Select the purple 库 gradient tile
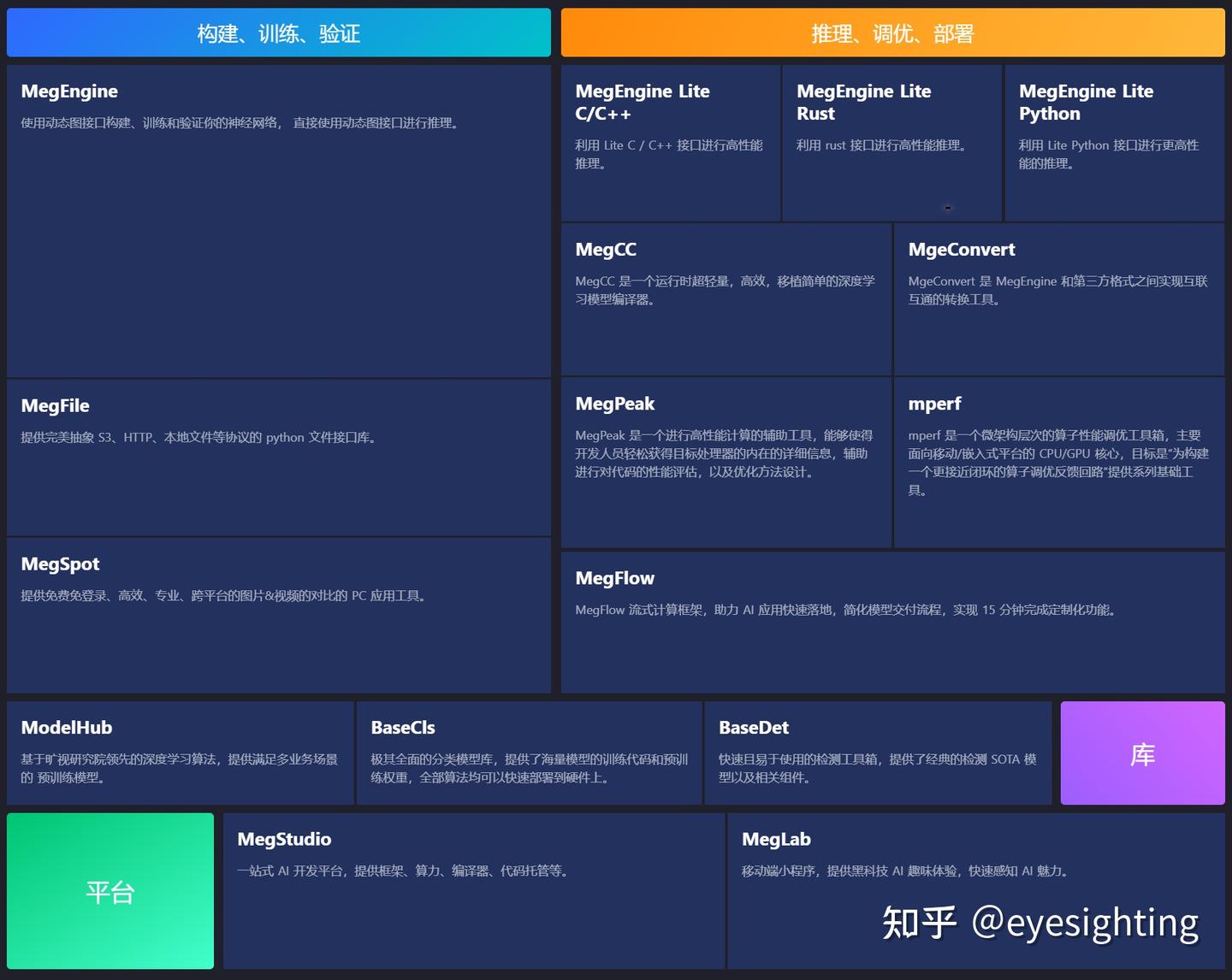 tap(1143, 753)
